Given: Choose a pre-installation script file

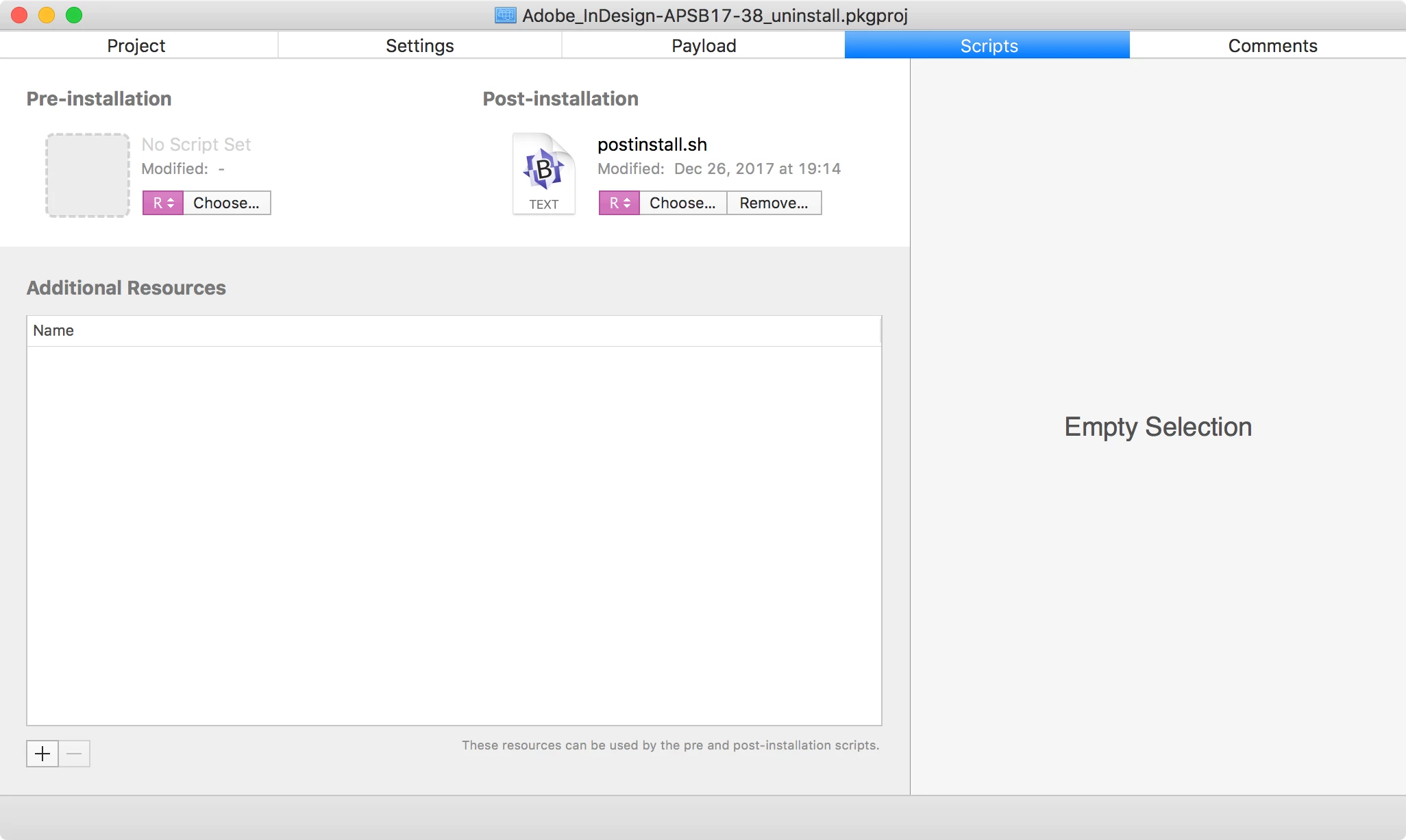Looking at the screenshot, I should pos(226,203).
